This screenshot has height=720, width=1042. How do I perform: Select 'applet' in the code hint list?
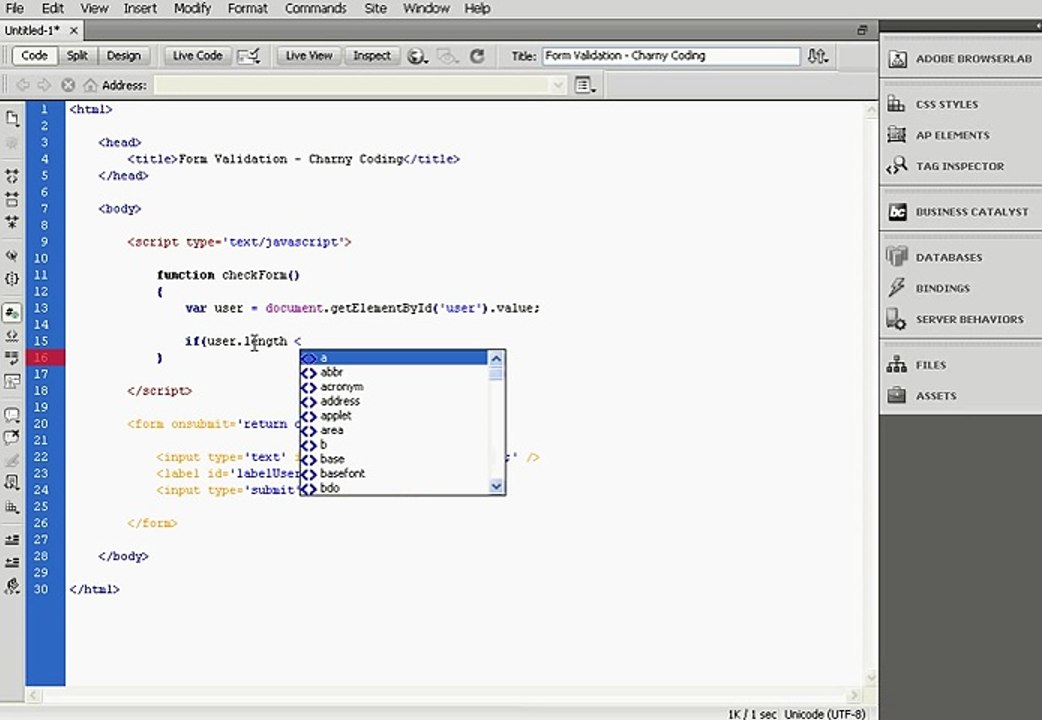click(394, 416)
